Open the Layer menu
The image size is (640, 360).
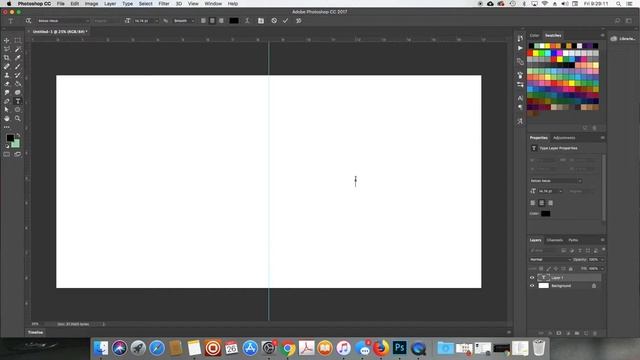(110, 4)
